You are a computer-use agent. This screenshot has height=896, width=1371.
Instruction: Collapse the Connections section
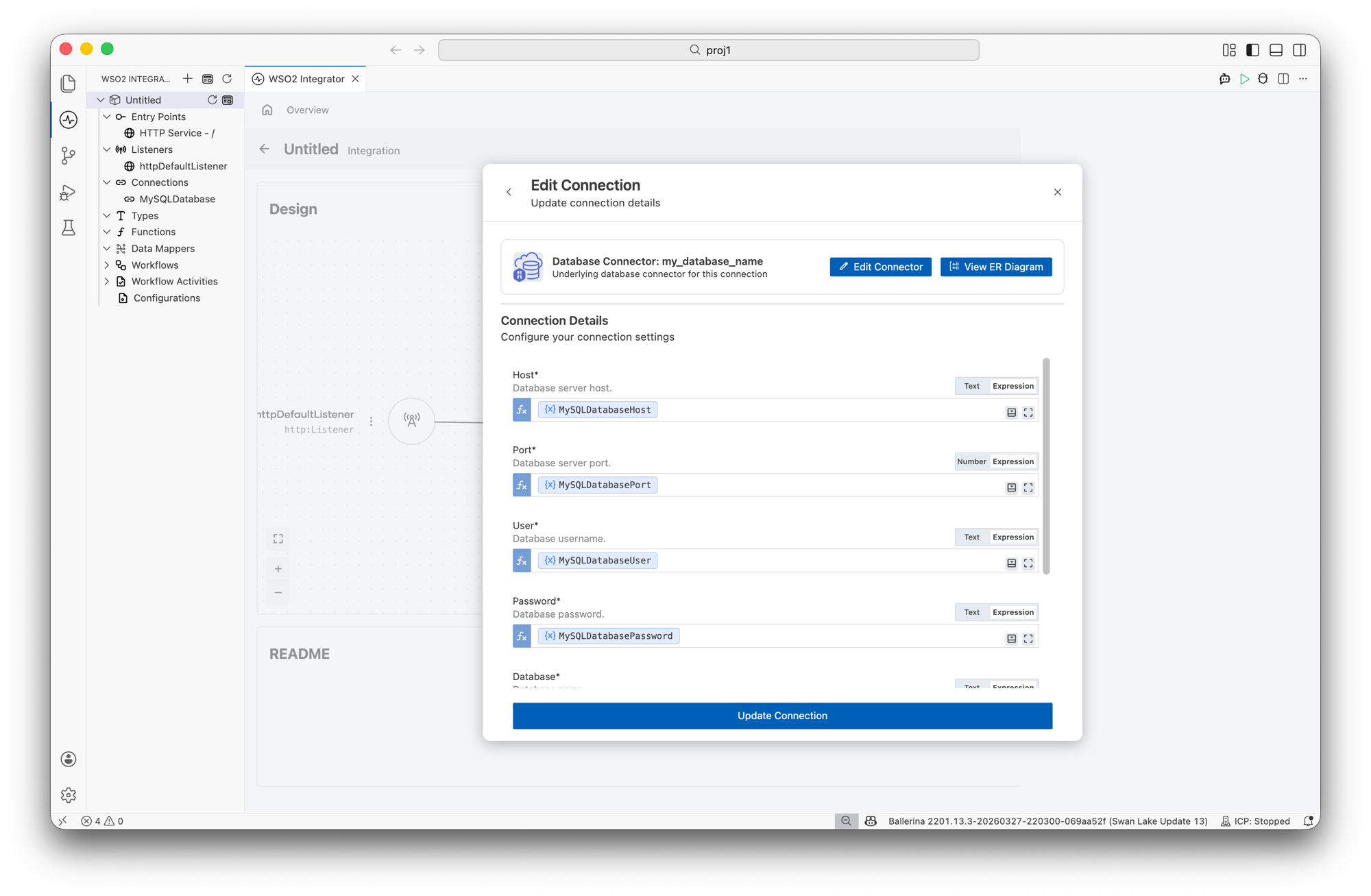[107, 182]
